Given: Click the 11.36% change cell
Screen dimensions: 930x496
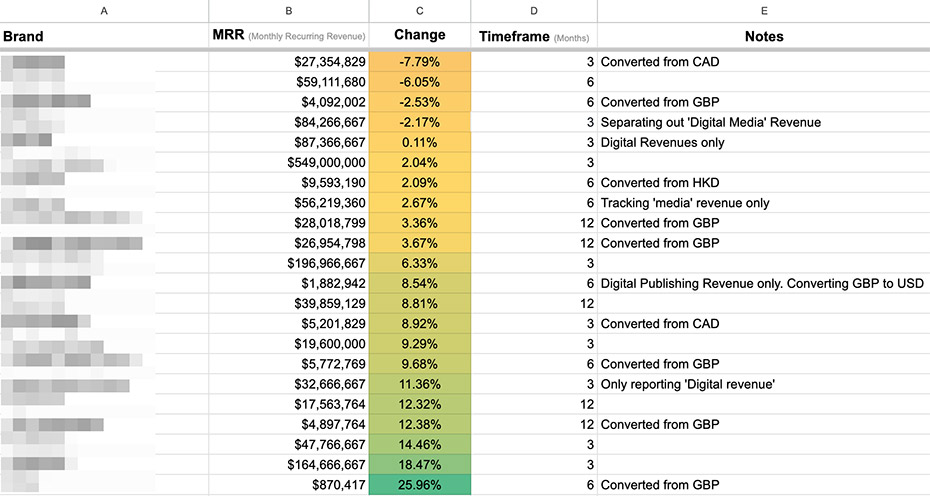Looking at the screenshot, I should click(x=420, y=384).
